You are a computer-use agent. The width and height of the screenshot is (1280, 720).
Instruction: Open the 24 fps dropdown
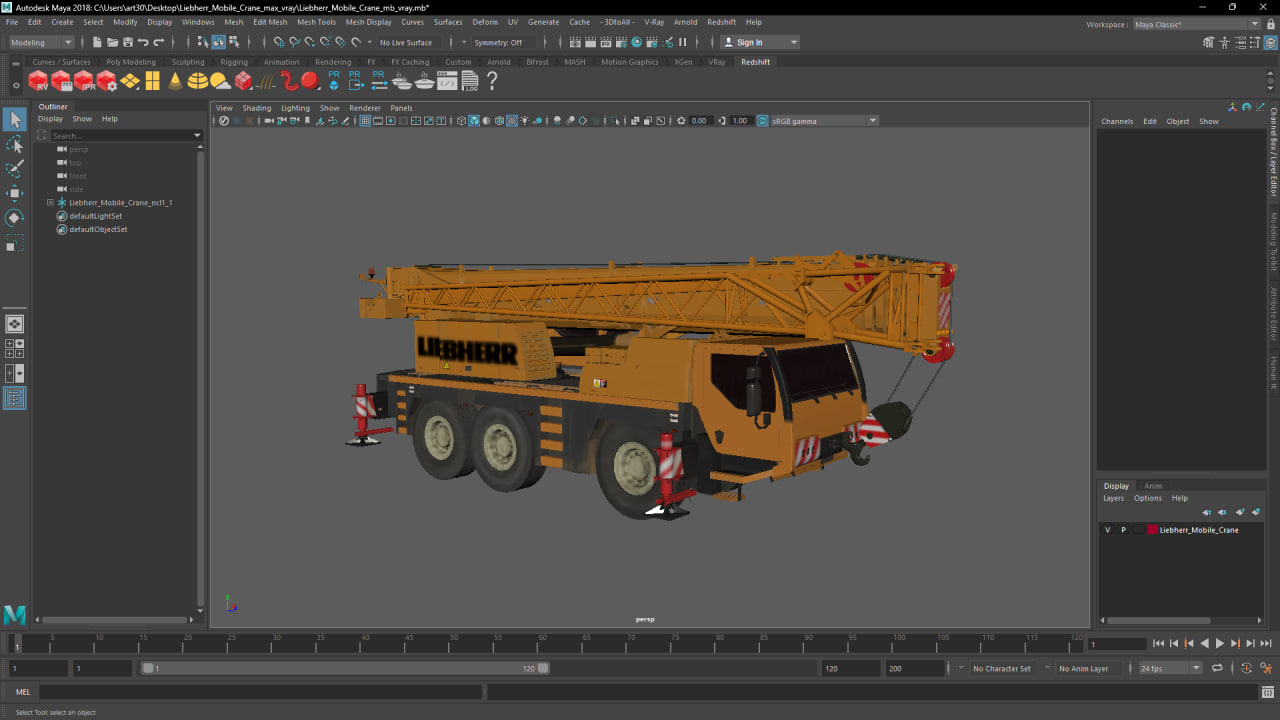(1170, 668)
